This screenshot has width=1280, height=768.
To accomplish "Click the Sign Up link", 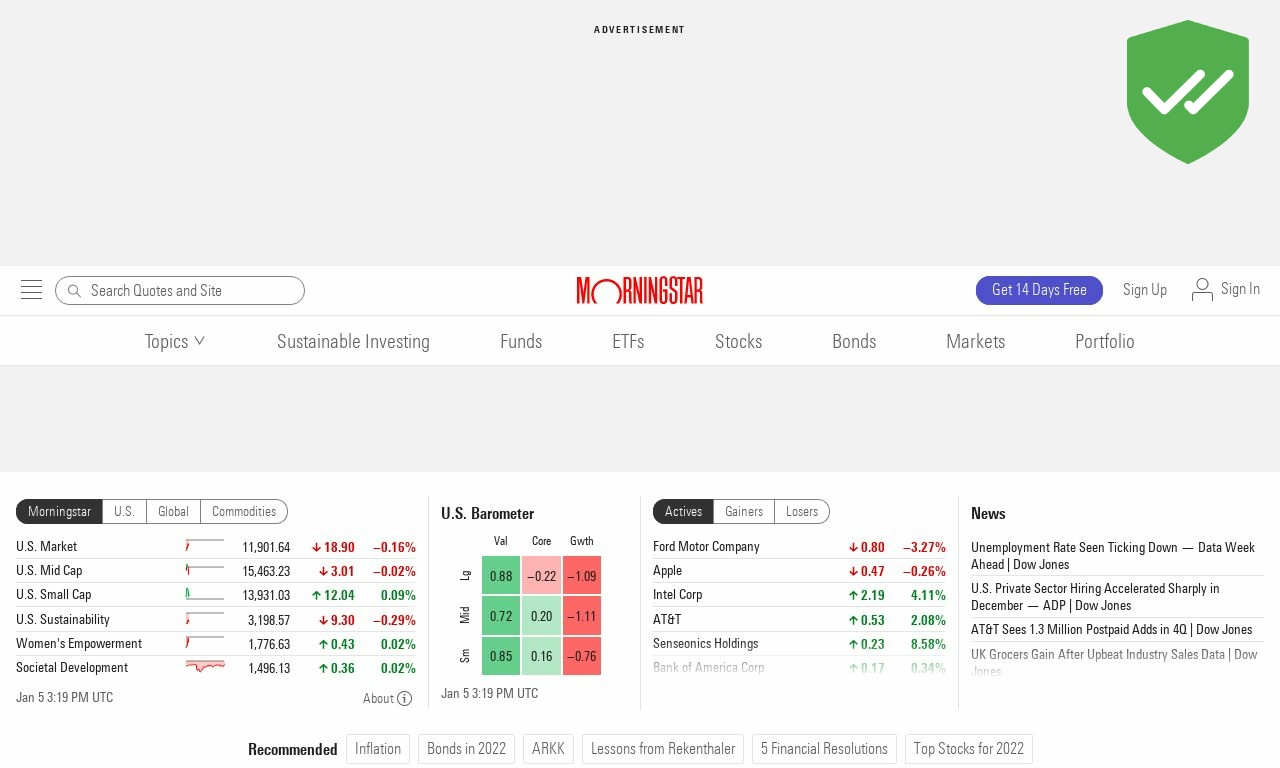I will click(x=1145, y=289).
